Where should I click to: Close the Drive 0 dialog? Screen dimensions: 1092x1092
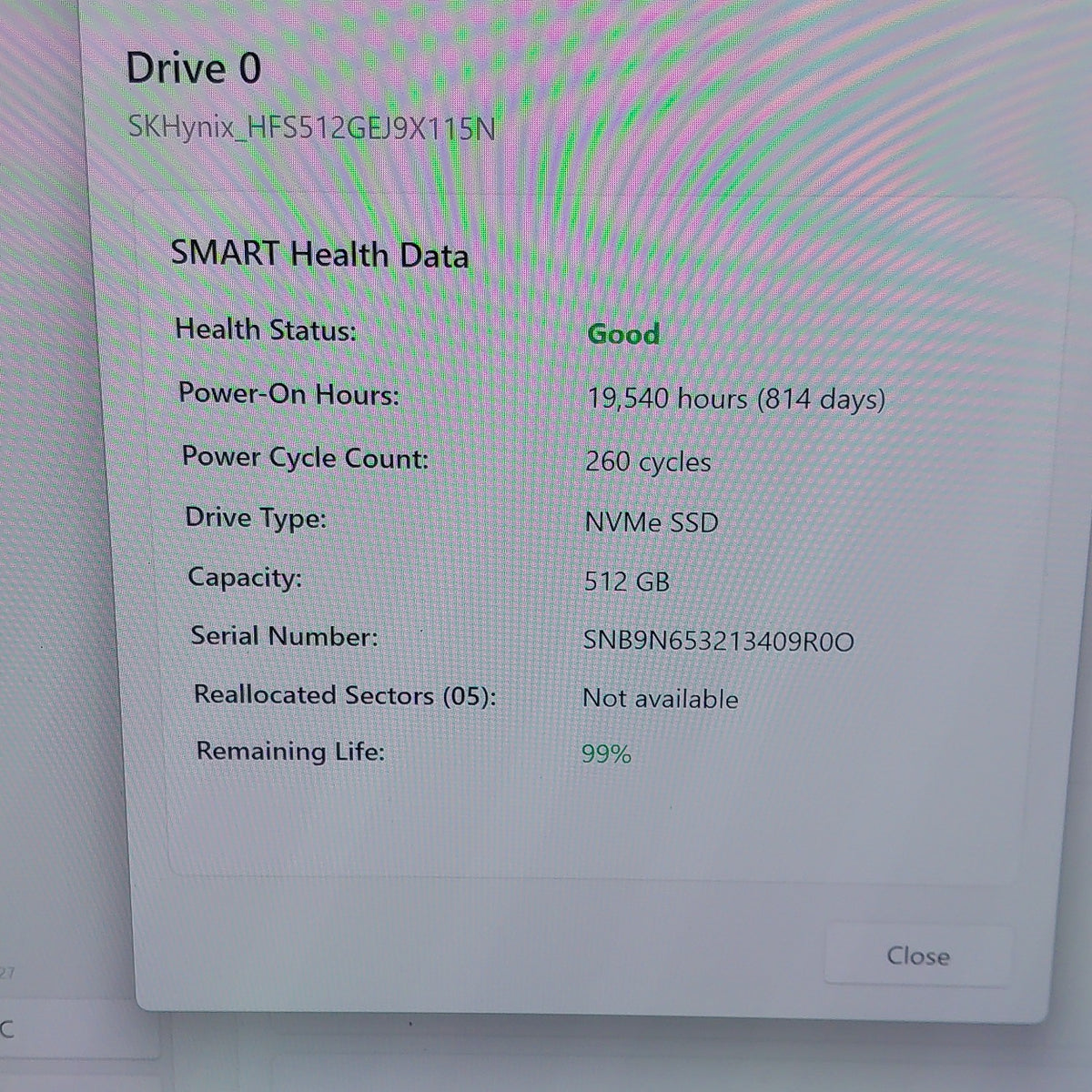(x=917, y=955)
